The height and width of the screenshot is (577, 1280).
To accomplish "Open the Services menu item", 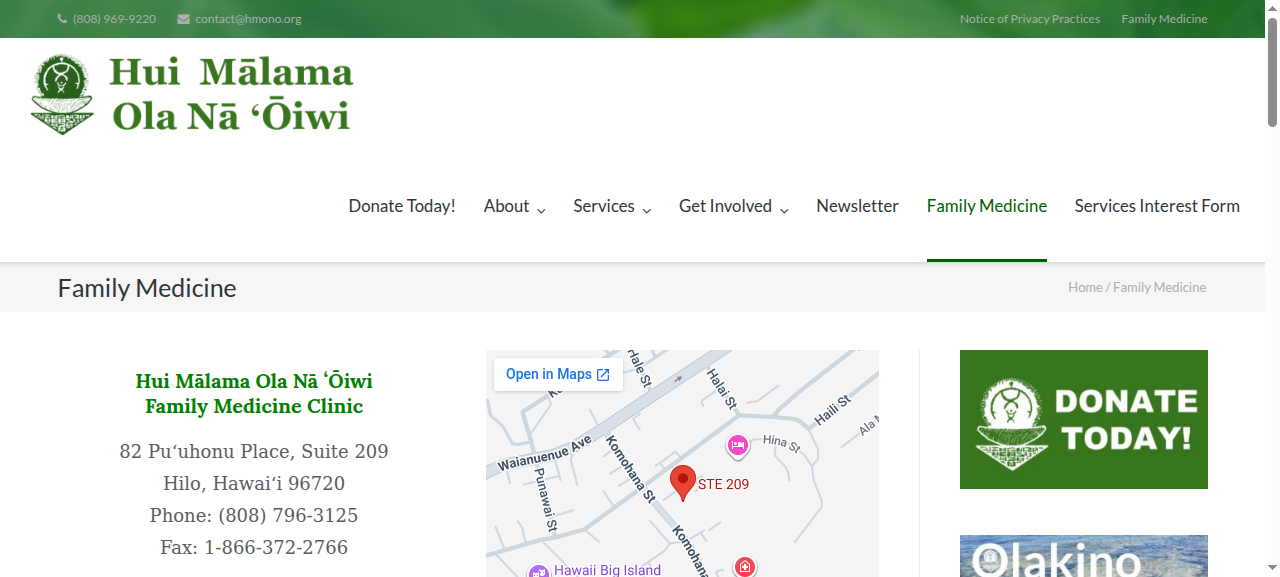I will [x=604, y=206].
